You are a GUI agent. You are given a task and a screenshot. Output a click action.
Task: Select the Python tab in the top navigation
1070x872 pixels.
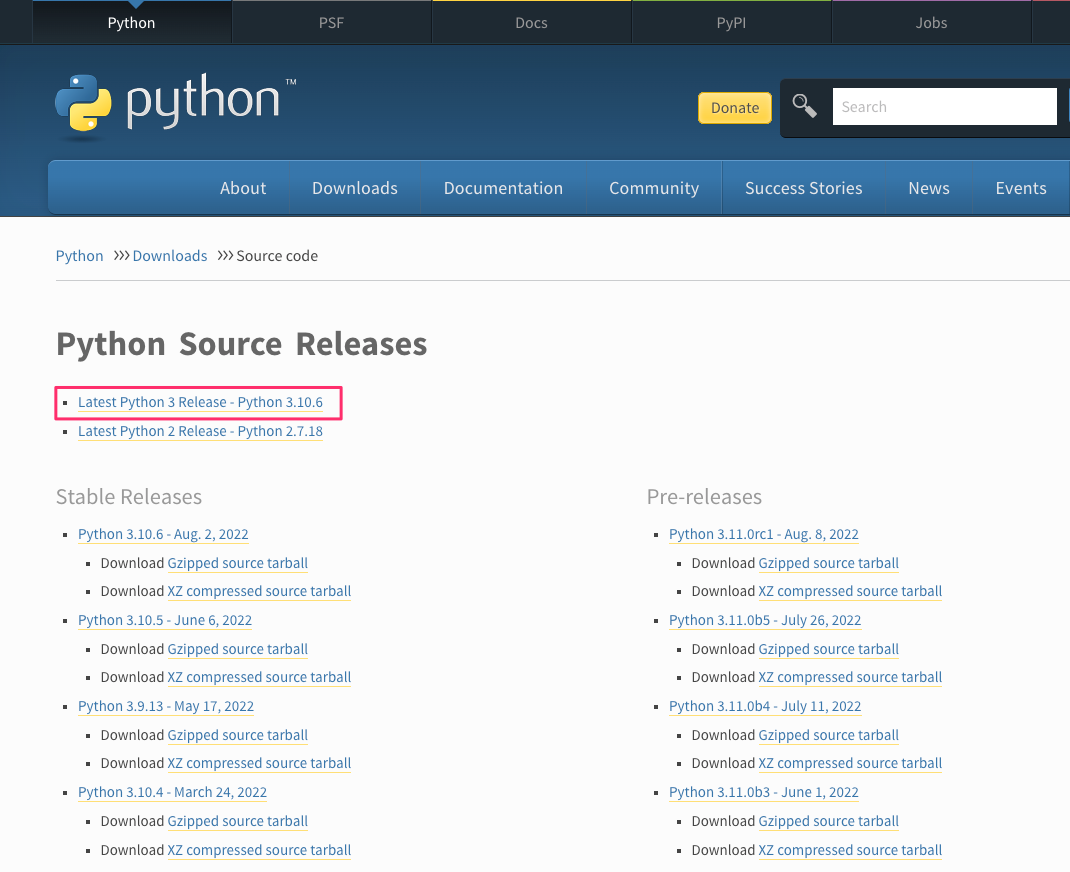tap(131, 22)
